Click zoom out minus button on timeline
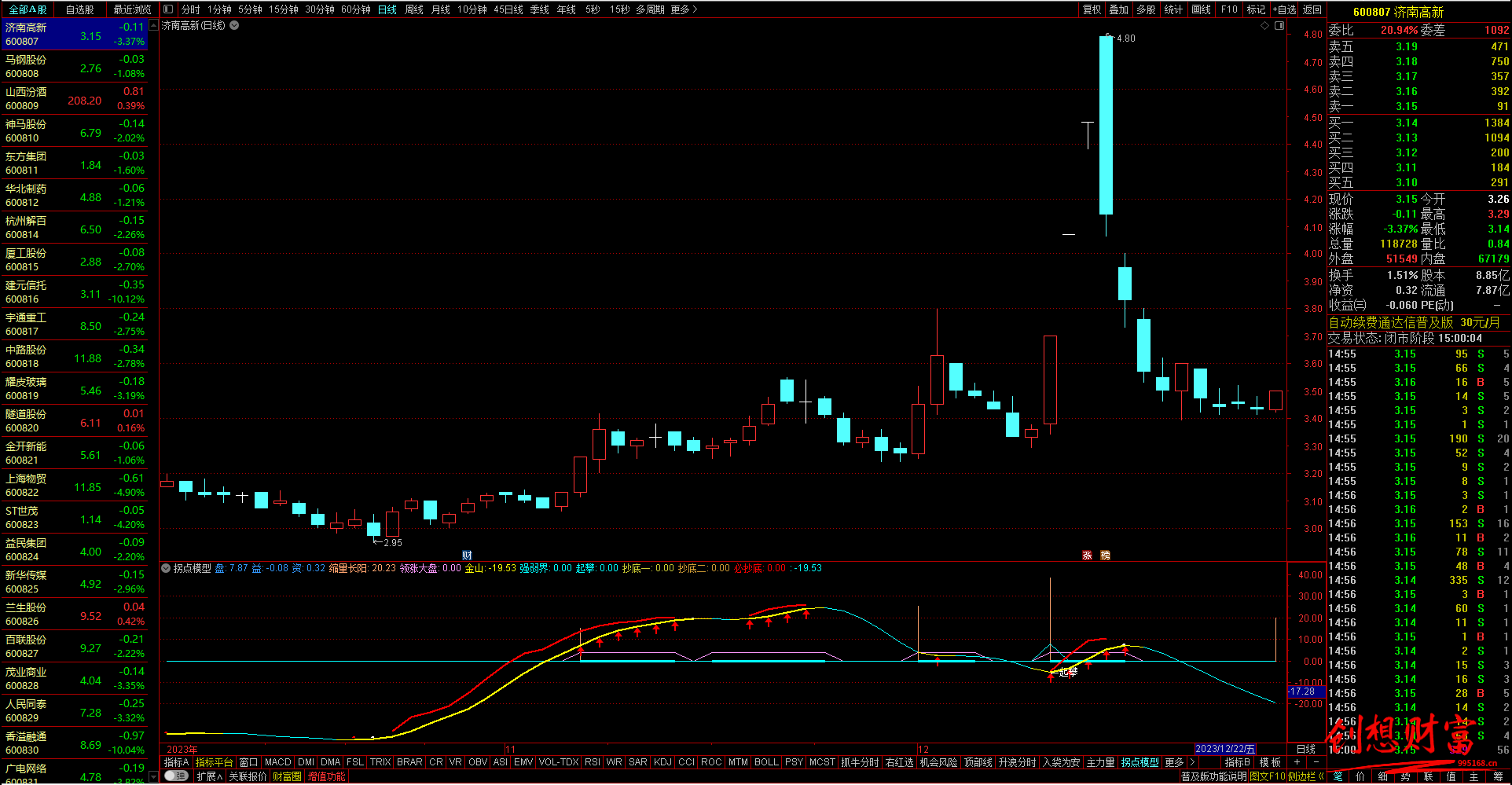The height and width of the screenshot is (785, 1512). coord(1316,762)
